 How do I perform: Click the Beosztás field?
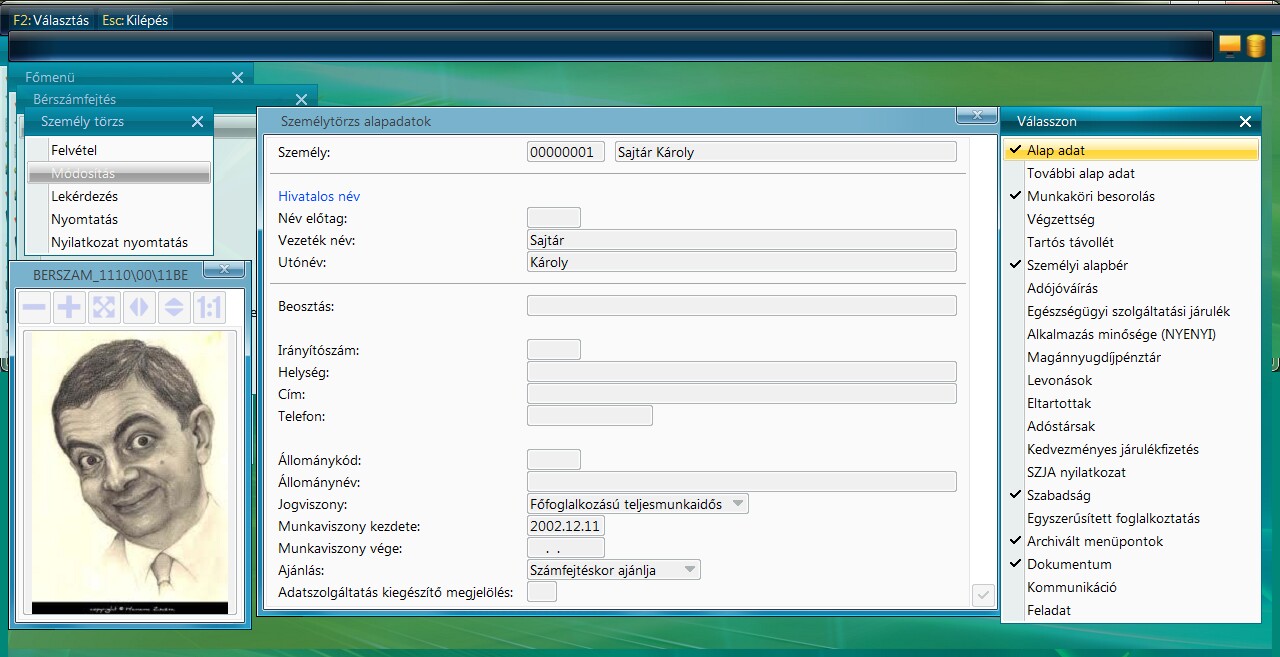pos(742,306)
